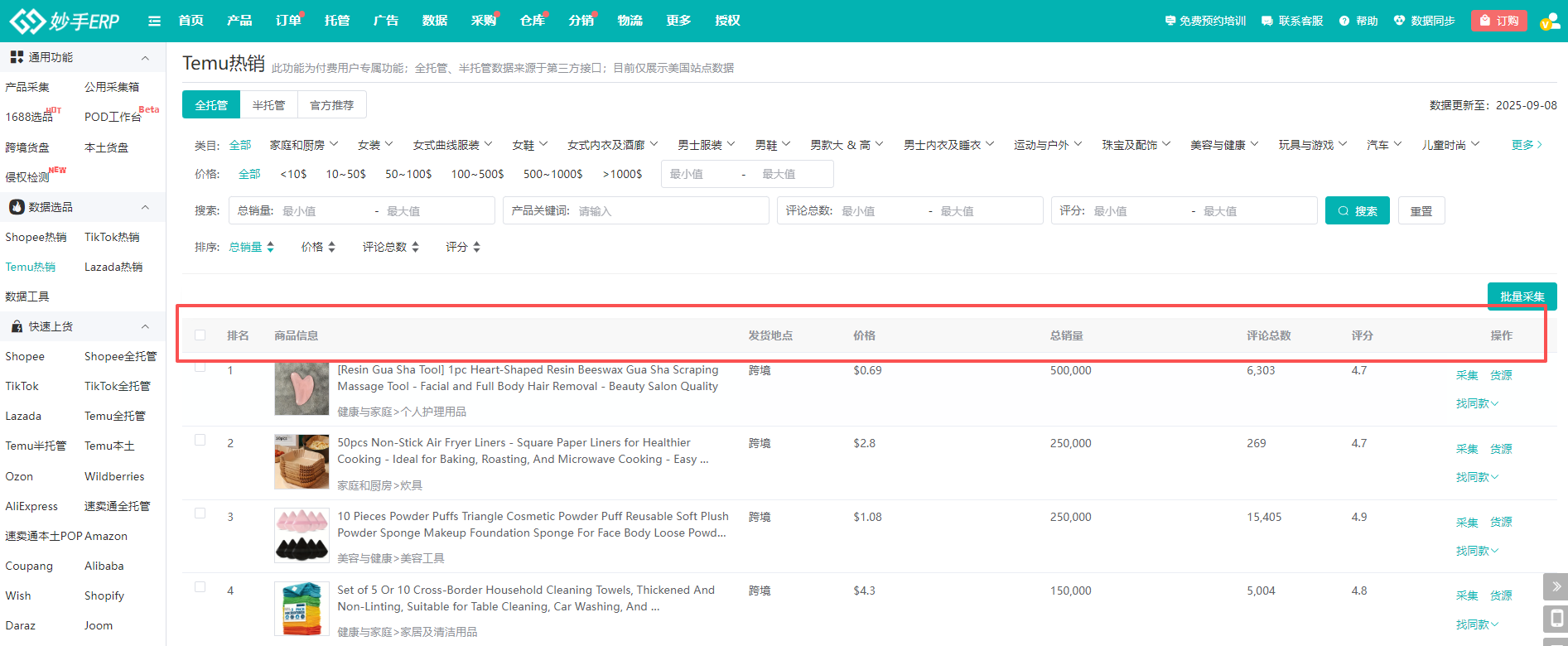Click the 搜索 search button
1568x646 pixels.
point(1358,210)
